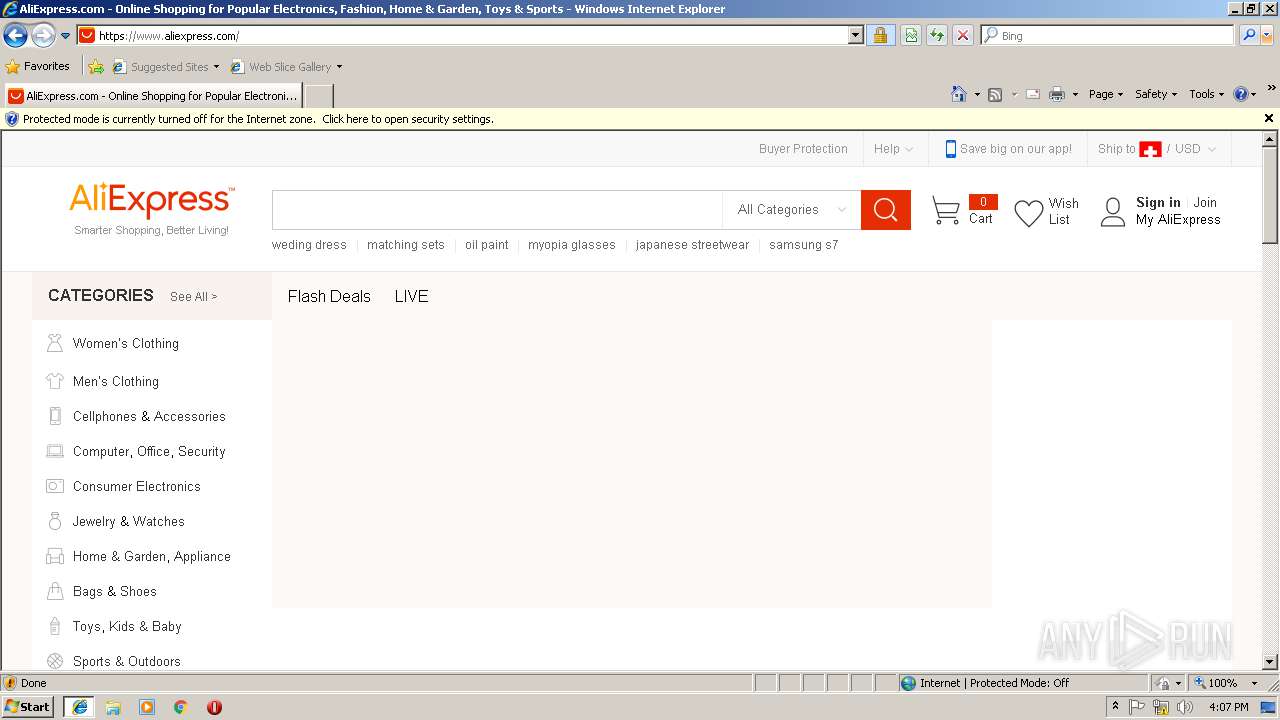Click the Print toolbar icon

pyautogui.click(x=1057, y=94)
